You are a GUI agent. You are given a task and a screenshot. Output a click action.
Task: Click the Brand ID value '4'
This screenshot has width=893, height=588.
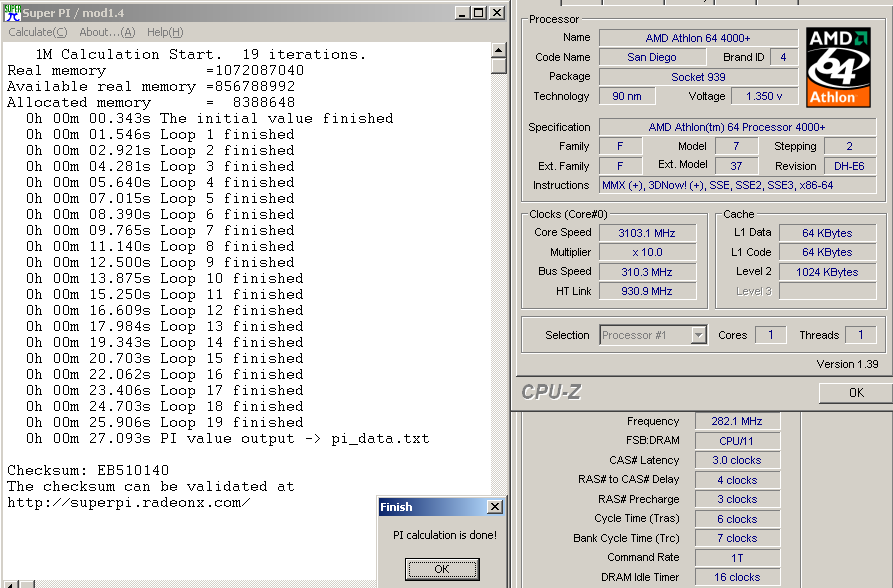coord(784,57)
